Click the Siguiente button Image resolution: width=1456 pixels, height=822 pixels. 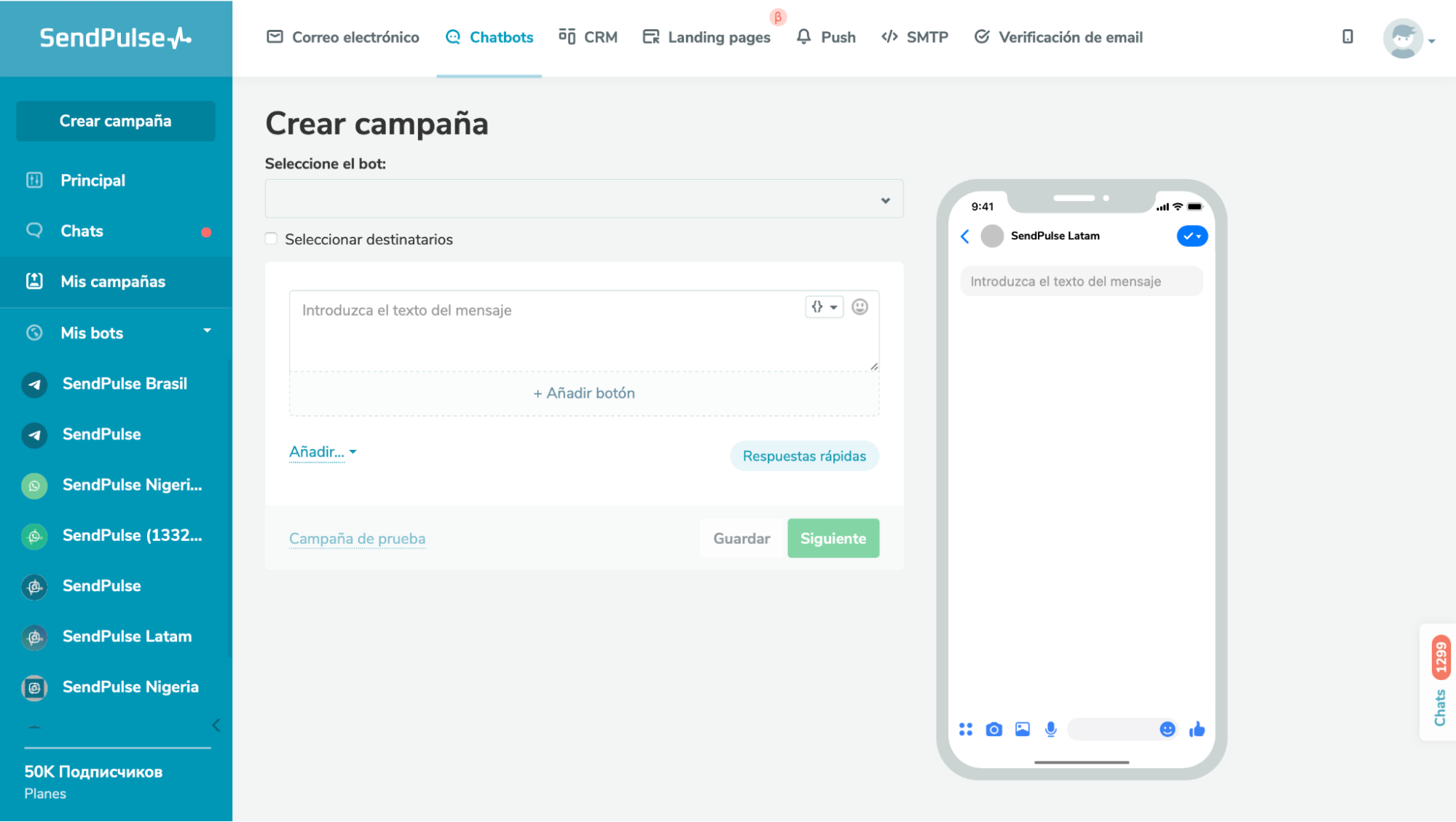833,538
